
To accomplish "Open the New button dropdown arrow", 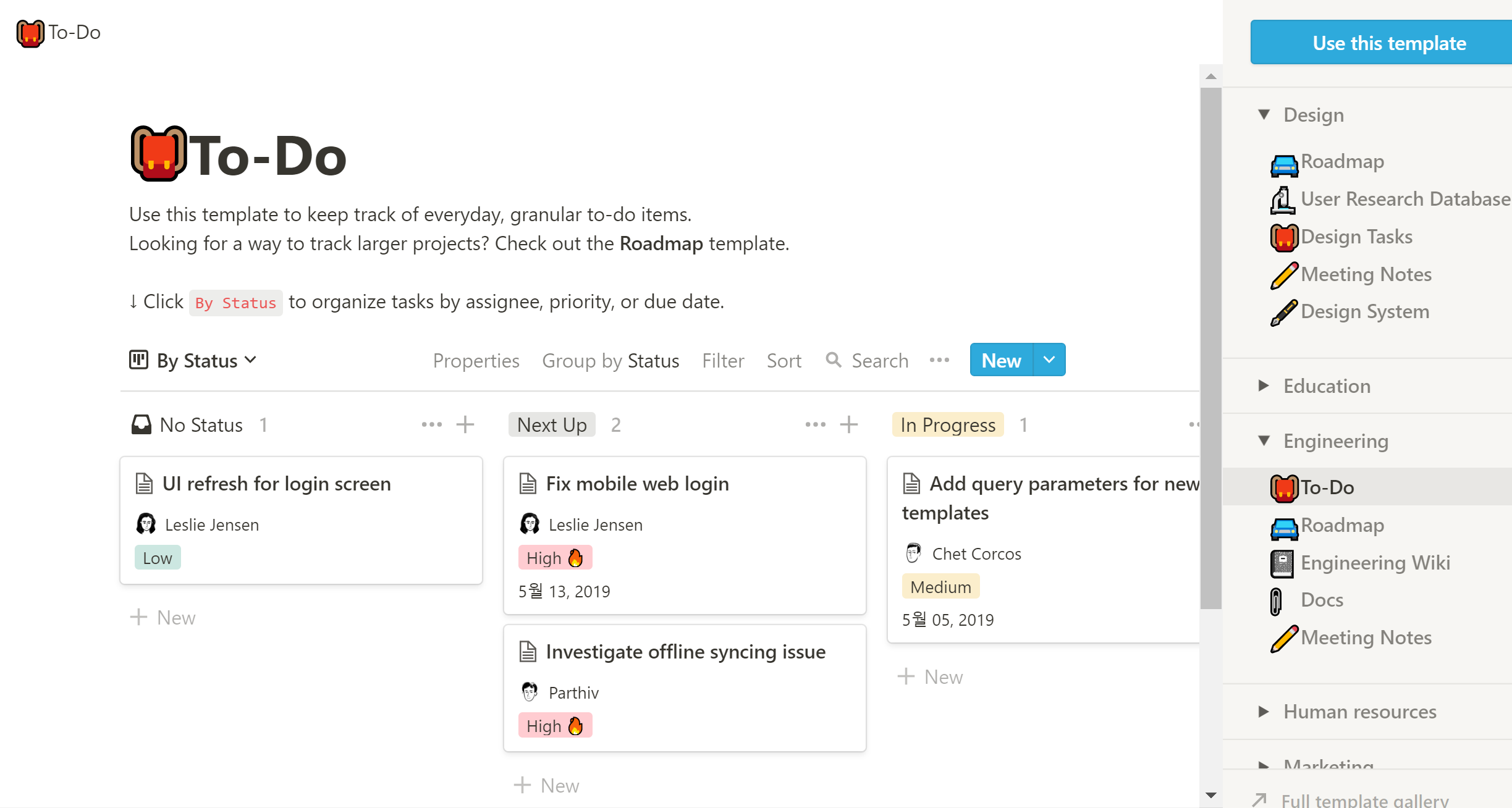I will click(1049, 360).
